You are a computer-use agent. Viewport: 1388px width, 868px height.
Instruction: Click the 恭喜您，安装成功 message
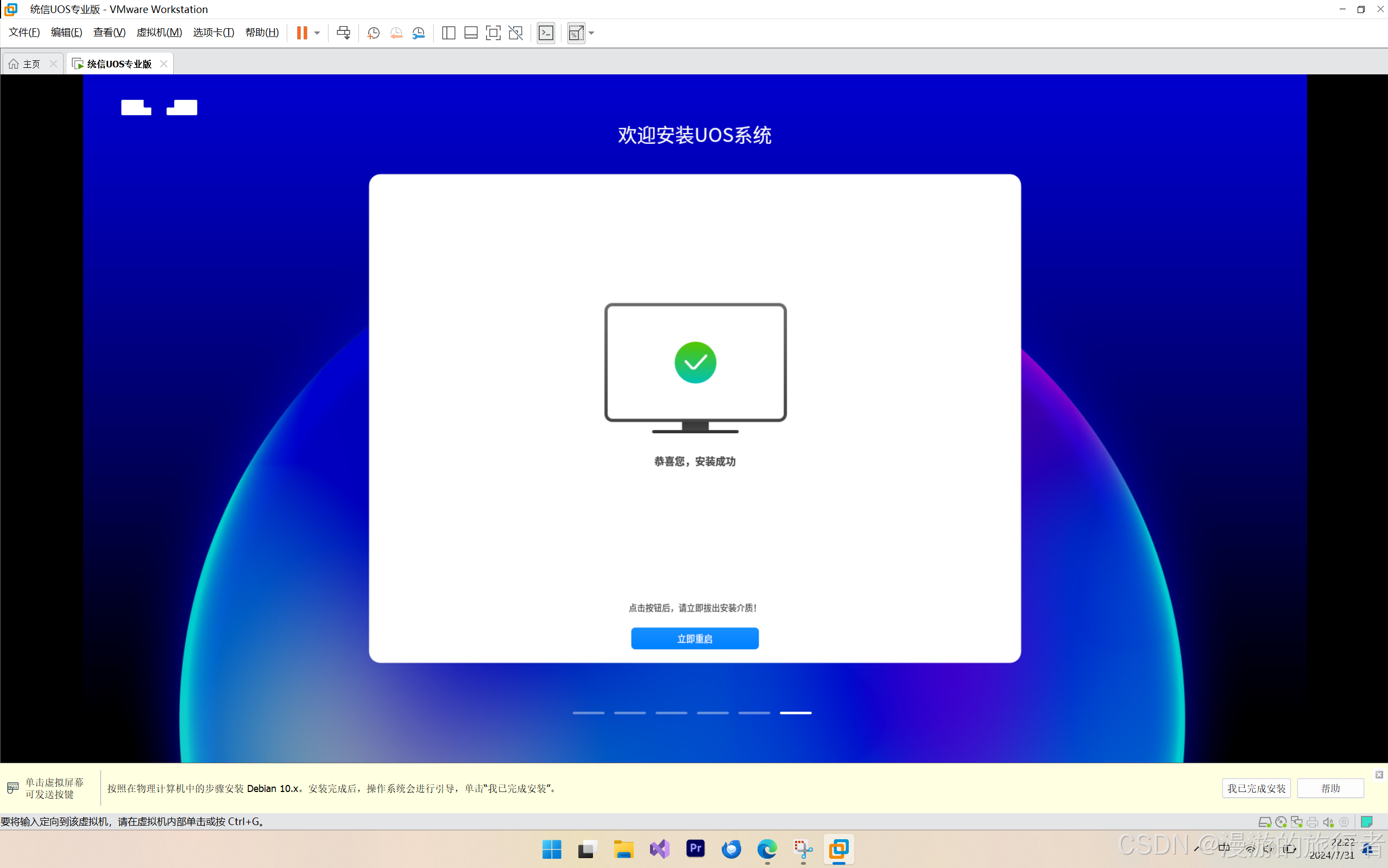pos(695,461)
